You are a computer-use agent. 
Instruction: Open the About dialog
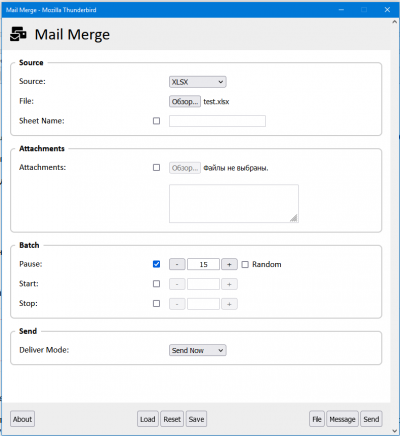[22, 419]
